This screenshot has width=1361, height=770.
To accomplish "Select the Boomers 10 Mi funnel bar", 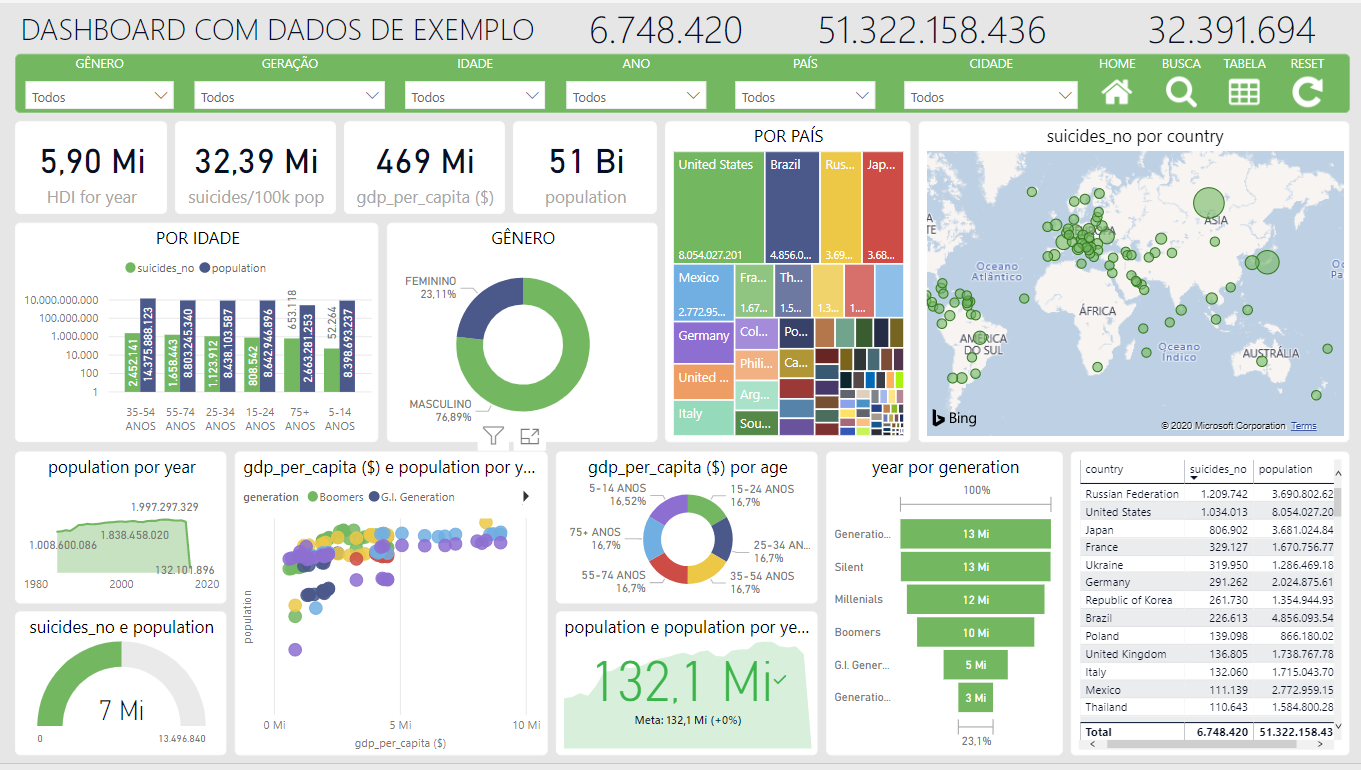I will [x=975, y=632].
